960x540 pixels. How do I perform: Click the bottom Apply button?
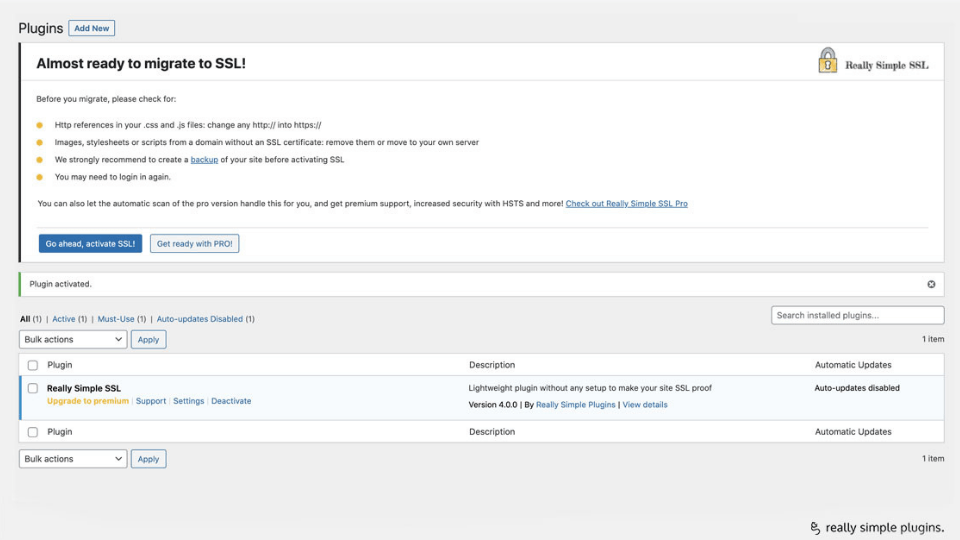(x=148, y=459)
